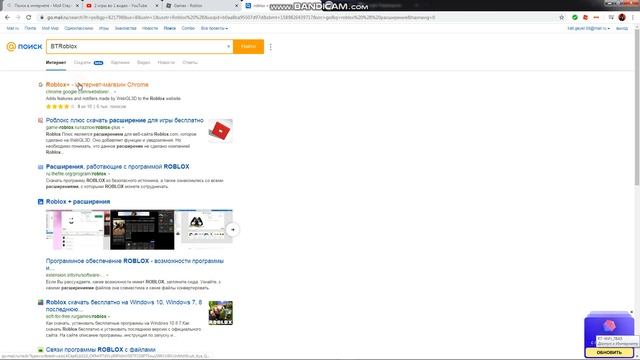This screenshot has height=360, width=640.
Task: Click the Mail.ru Поиск logo
Action: [x=24, y=47]
